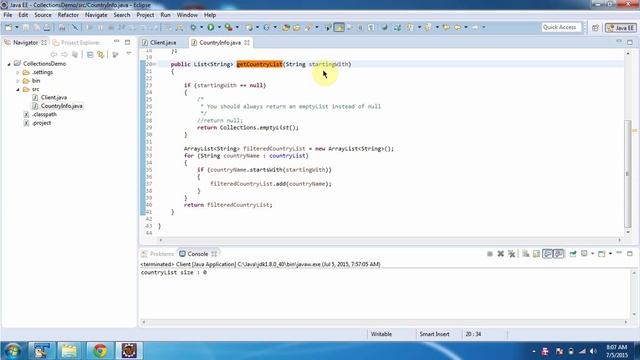640x360 pixels.
Task: Run the program with the green Run button
Action: [211, 27]
